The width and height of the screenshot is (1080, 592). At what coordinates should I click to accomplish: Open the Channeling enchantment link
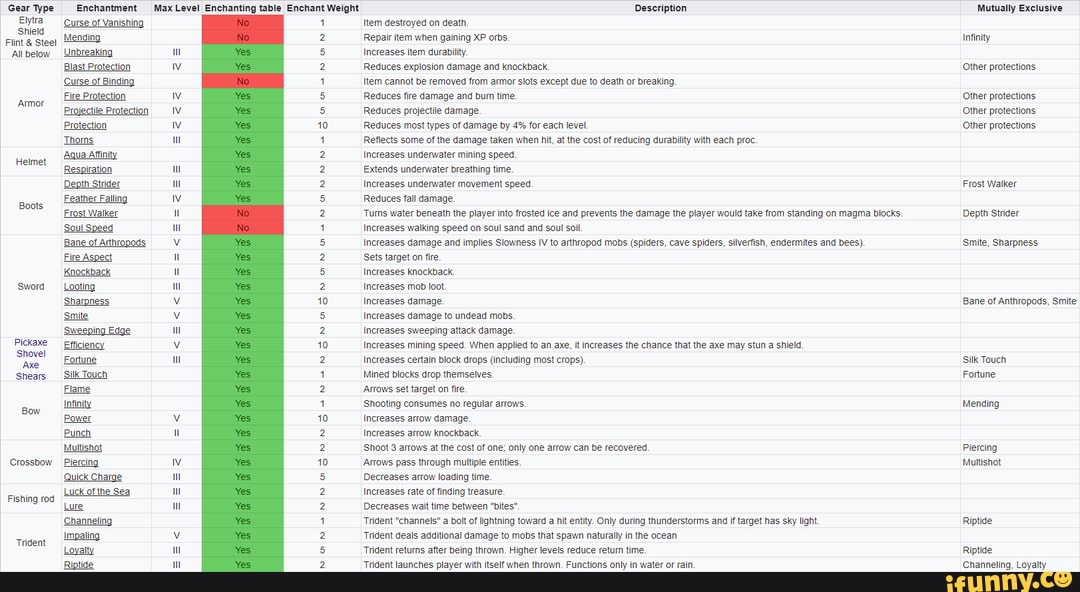pyautogui.click(x=88, y=521)
